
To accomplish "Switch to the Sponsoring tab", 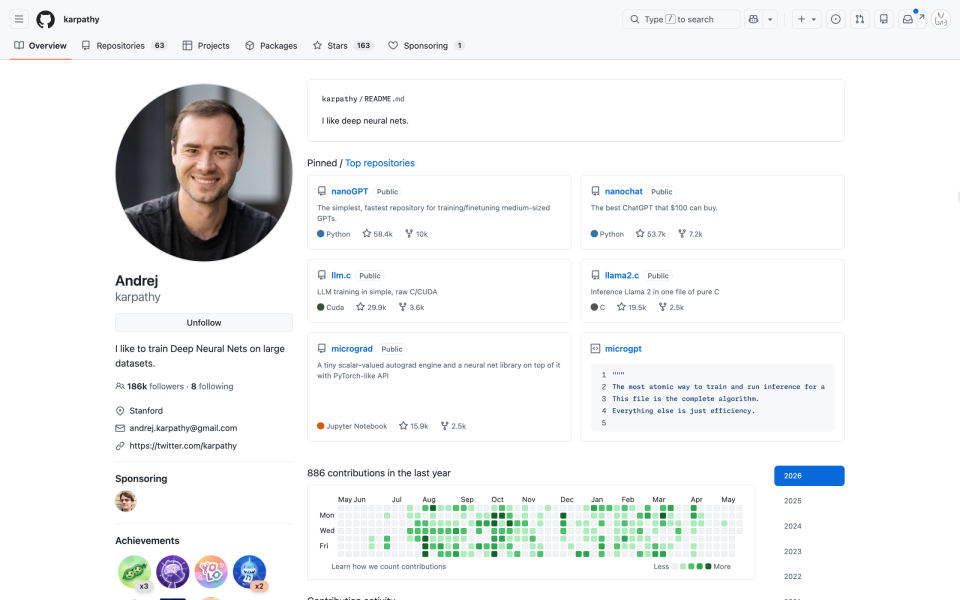I will point(426,45).
